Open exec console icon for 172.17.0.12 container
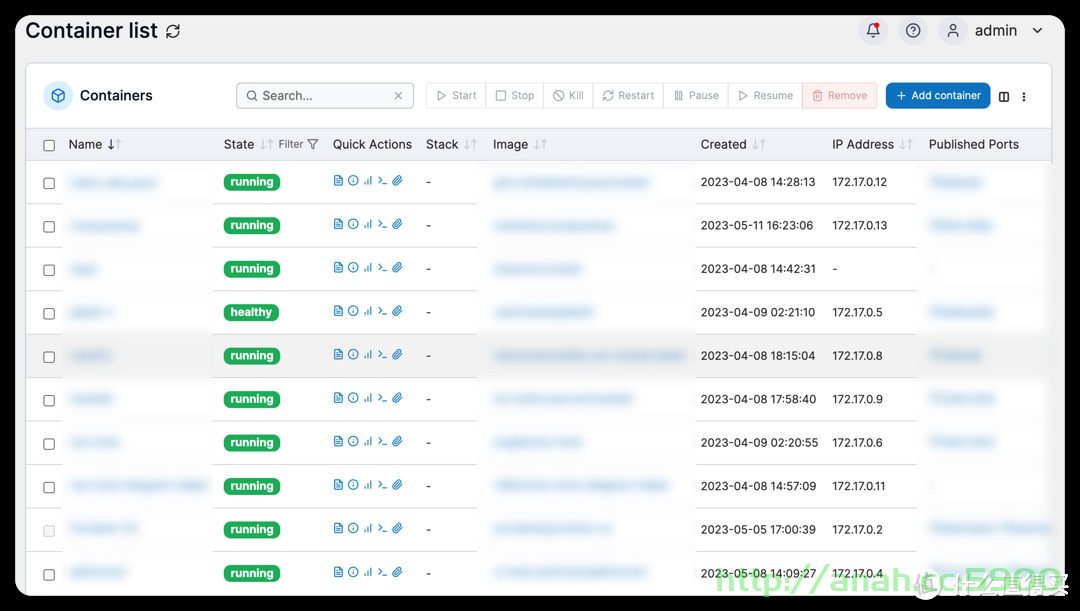Image resolution: width=1080 pixels, height=611 pixels. (x=382, y=180)
